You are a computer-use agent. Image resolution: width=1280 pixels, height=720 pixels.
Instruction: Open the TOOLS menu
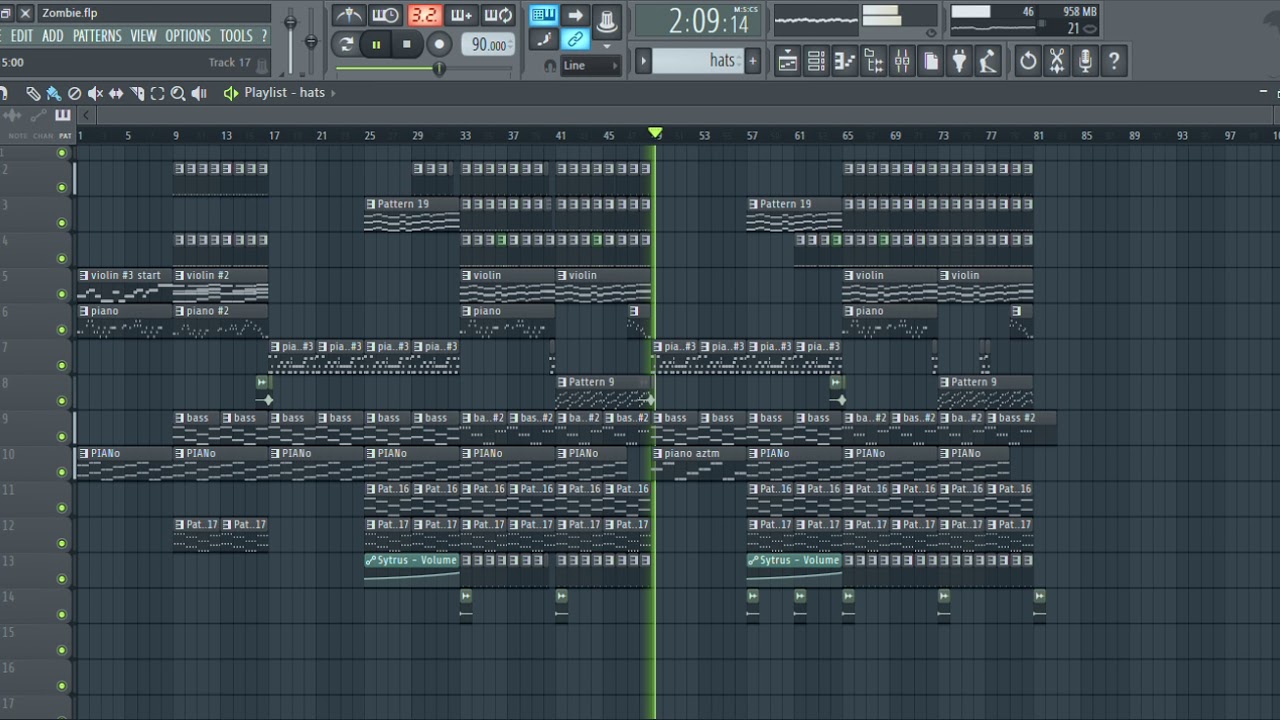pyautogui.click(x=236, y=36)
